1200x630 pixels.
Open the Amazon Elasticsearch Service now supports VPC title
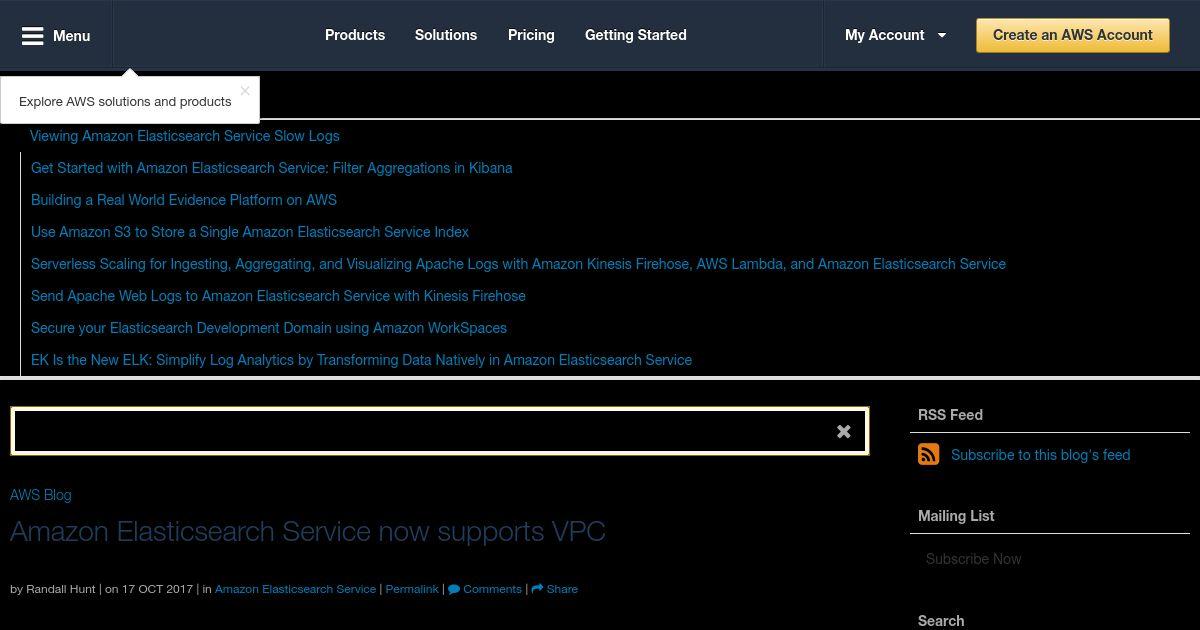click(308, 531)
